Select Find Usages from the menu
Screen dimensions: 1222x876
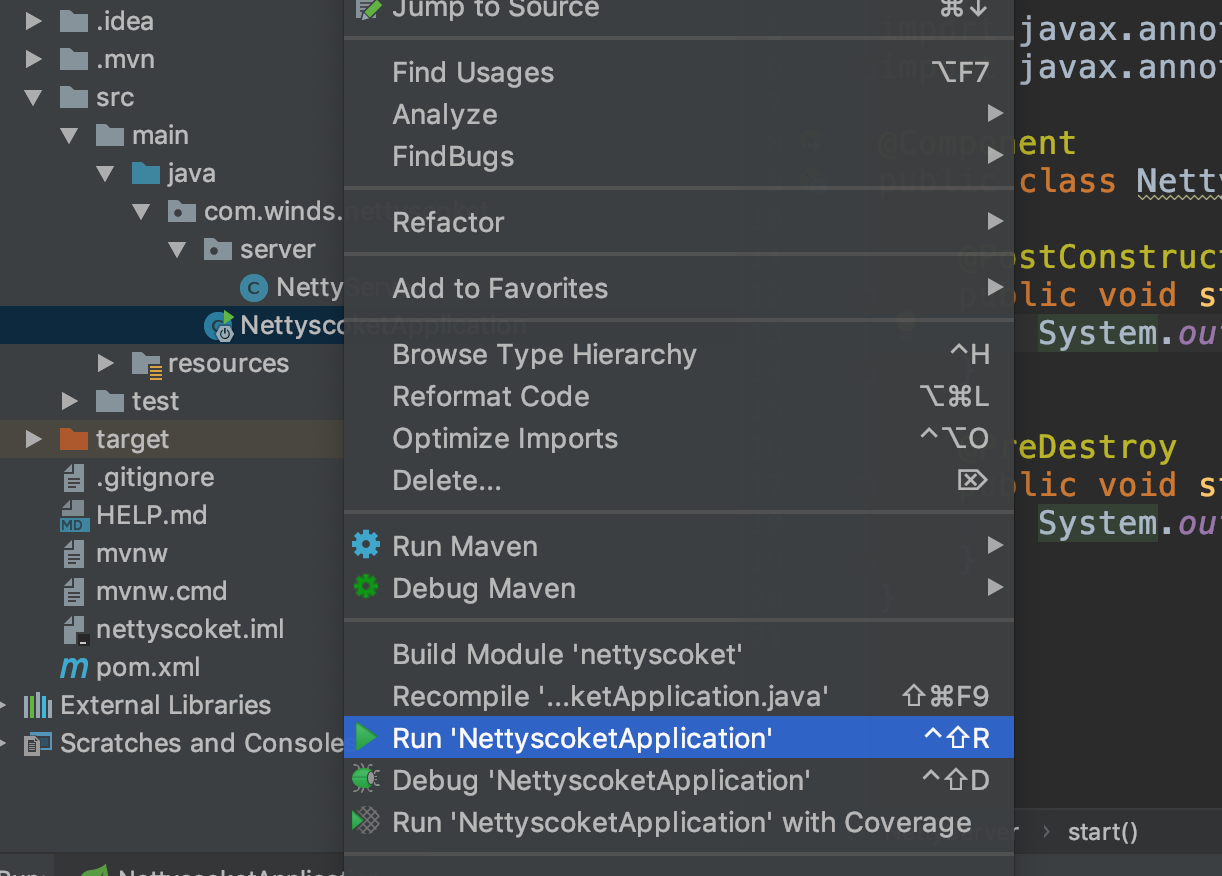(473, 72)
